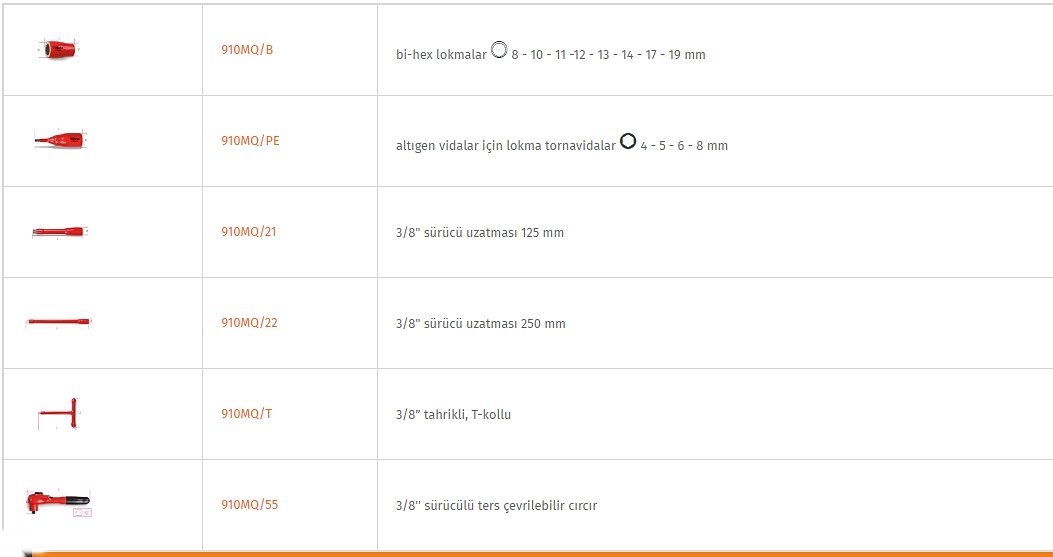Viewport: 1053px width, 557px height.
Task: Click the 125 mm extension bar thumbnail
Action: [x=60, y=232]
